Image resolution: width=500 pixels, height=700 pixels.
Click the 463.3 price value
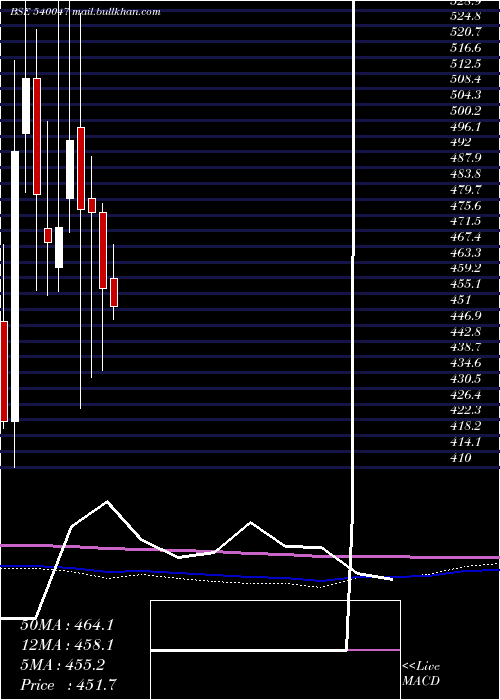click(x=466, y=253)
